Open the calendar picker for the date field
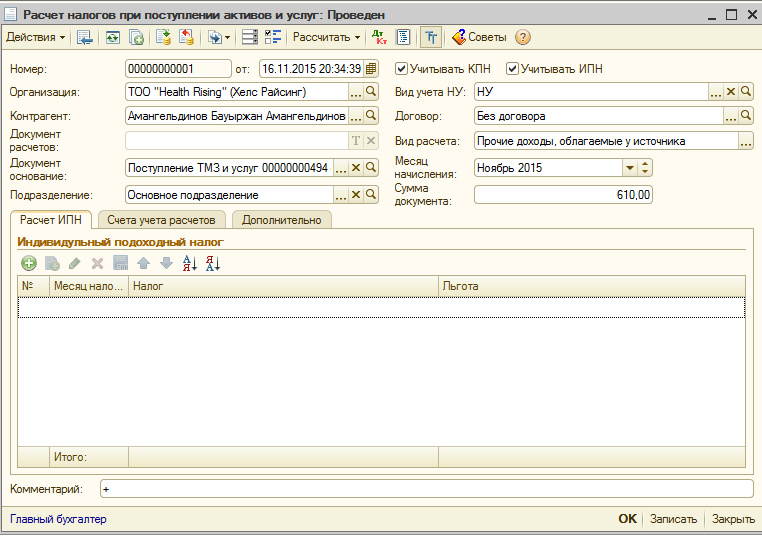Image resolution: width=762 pixels, height=537 pixels. [371, 69]
